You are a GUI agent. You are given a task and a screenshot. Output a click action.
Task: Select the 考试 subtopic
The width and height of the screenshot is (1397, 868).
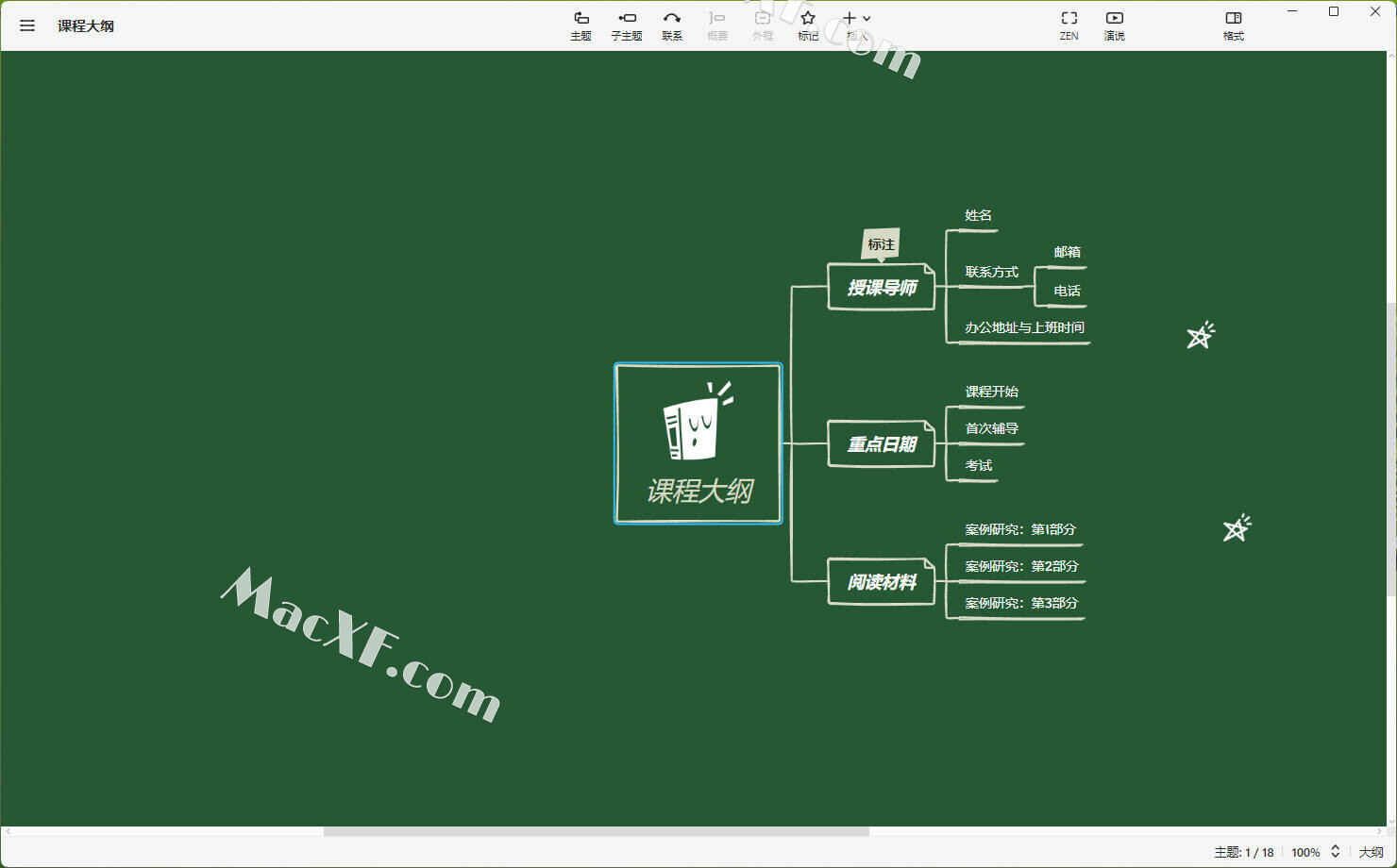coord(979,466)
